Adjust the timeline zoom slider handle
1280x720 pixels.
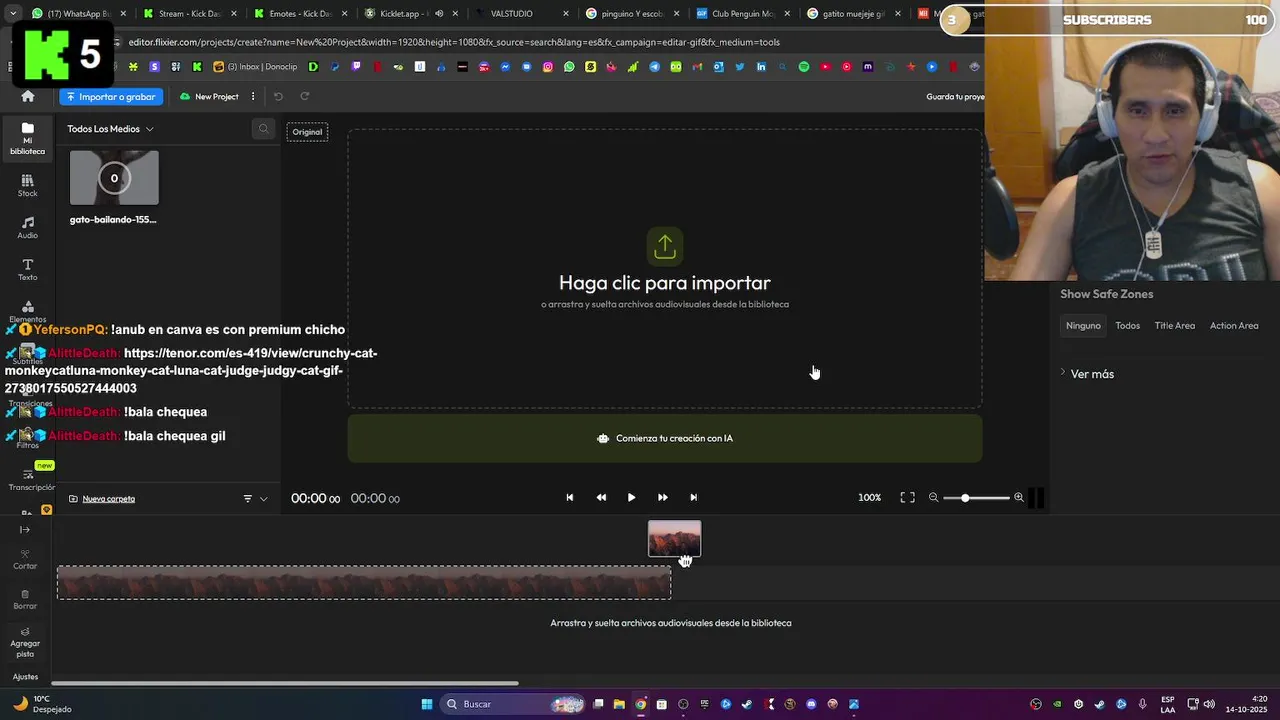click(965, 497)
